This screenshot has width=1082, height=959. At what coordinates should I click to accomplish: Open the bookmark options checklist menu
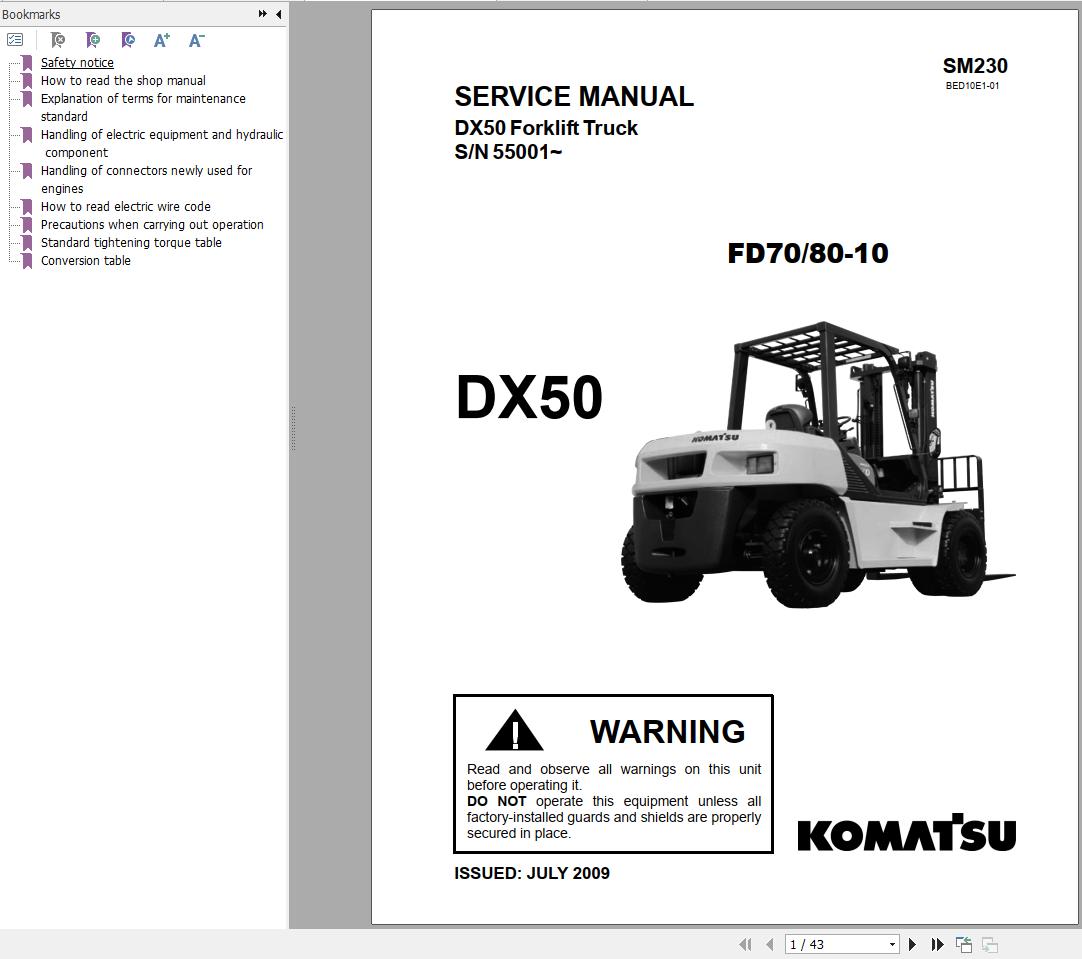click(x=14, y=40)
